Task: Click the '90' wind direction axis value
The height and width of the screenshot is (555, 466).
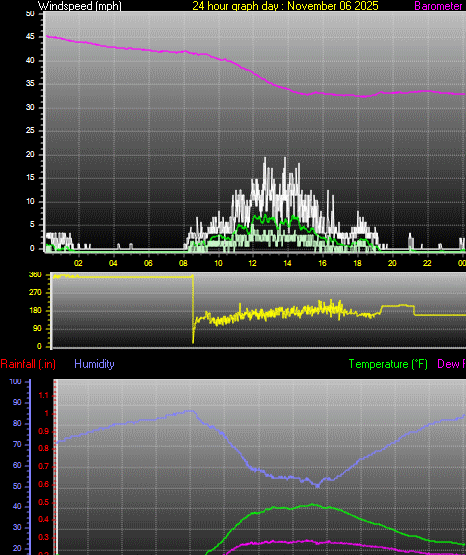Action: [x=37, y=329]
